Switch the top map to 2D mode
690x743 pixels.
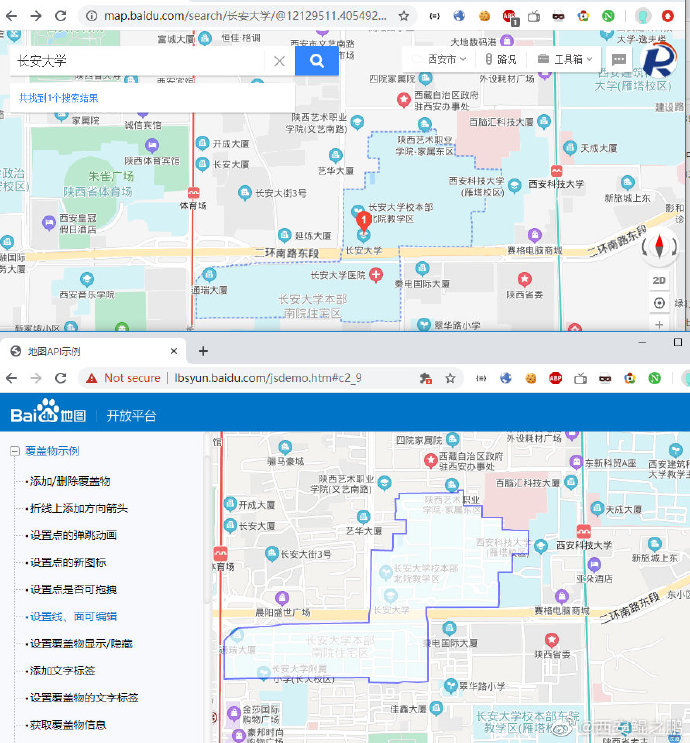tap(659, 281)
